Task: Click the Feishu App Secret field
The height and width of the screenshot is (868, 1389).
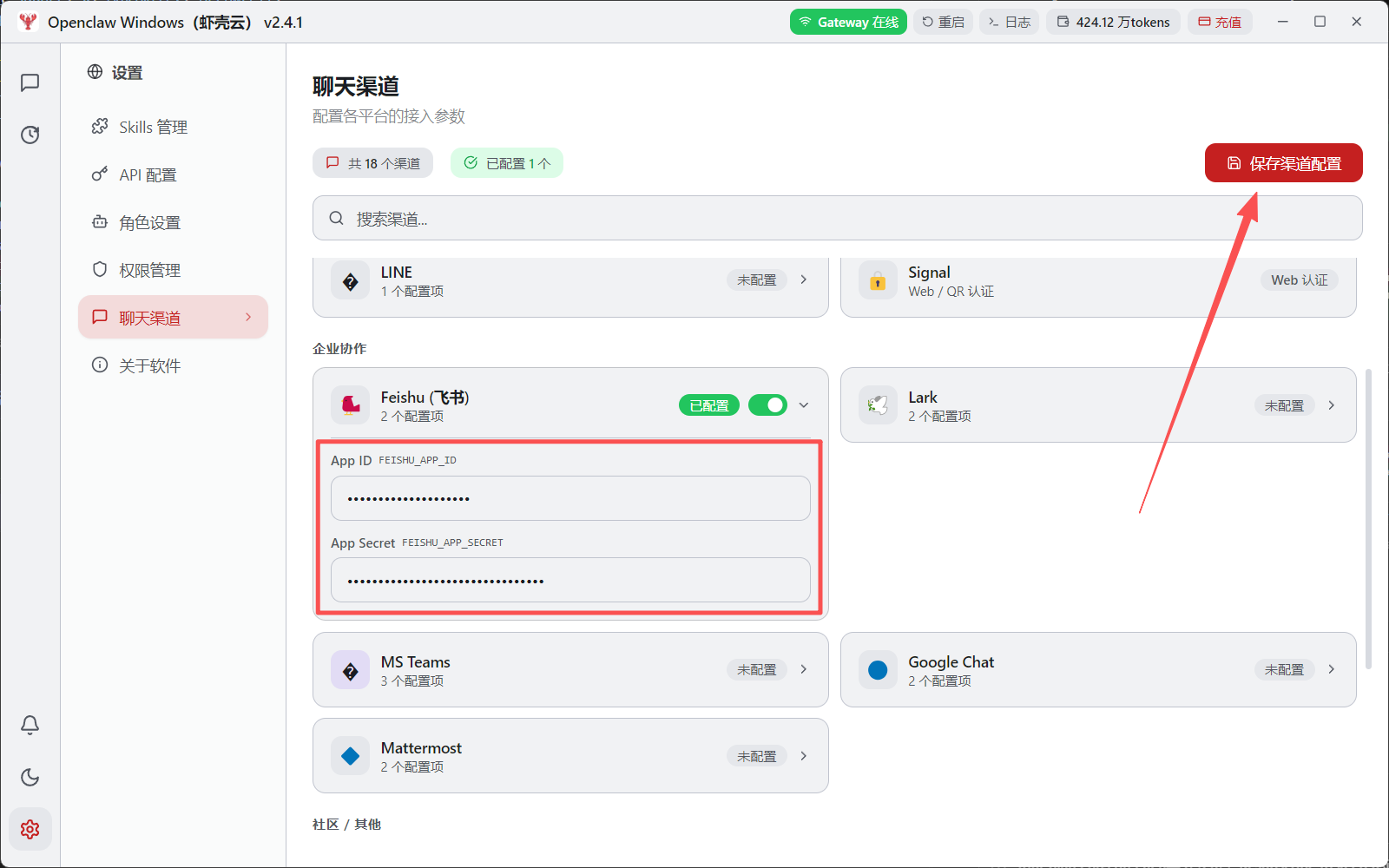Action: [570, 580]
